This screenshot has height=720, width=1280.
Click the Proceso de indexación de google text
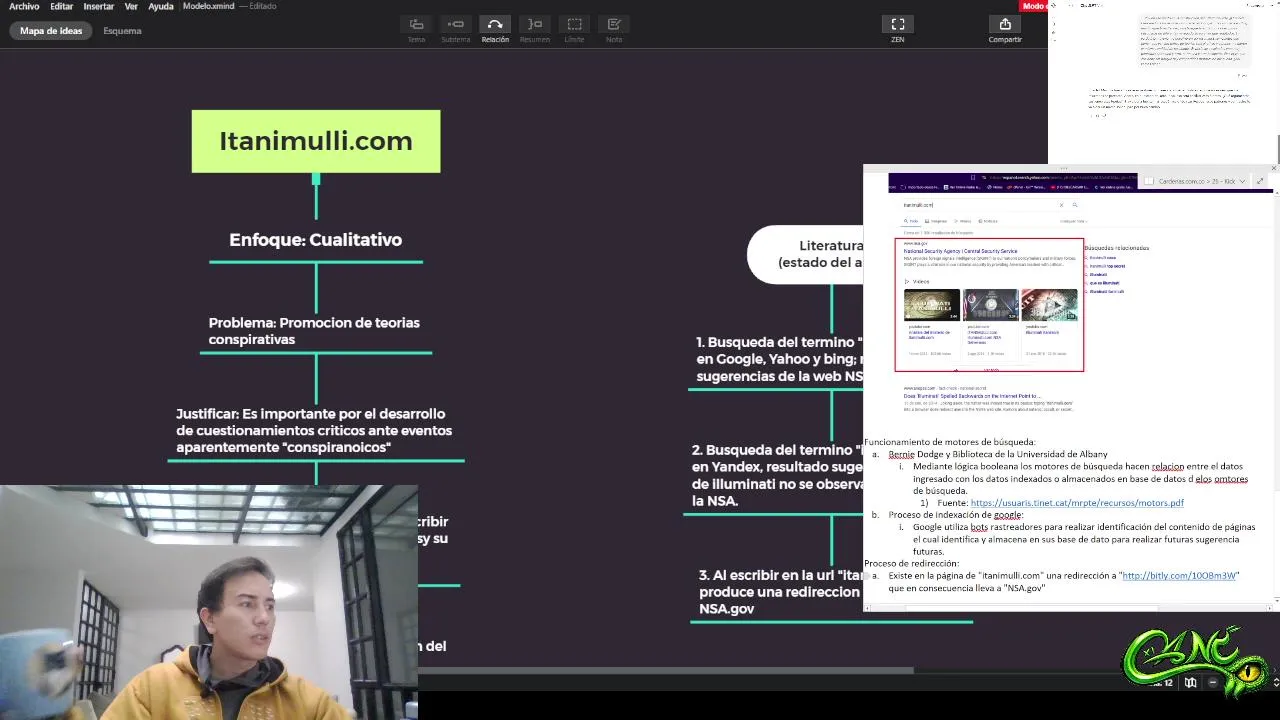[956, 515]
